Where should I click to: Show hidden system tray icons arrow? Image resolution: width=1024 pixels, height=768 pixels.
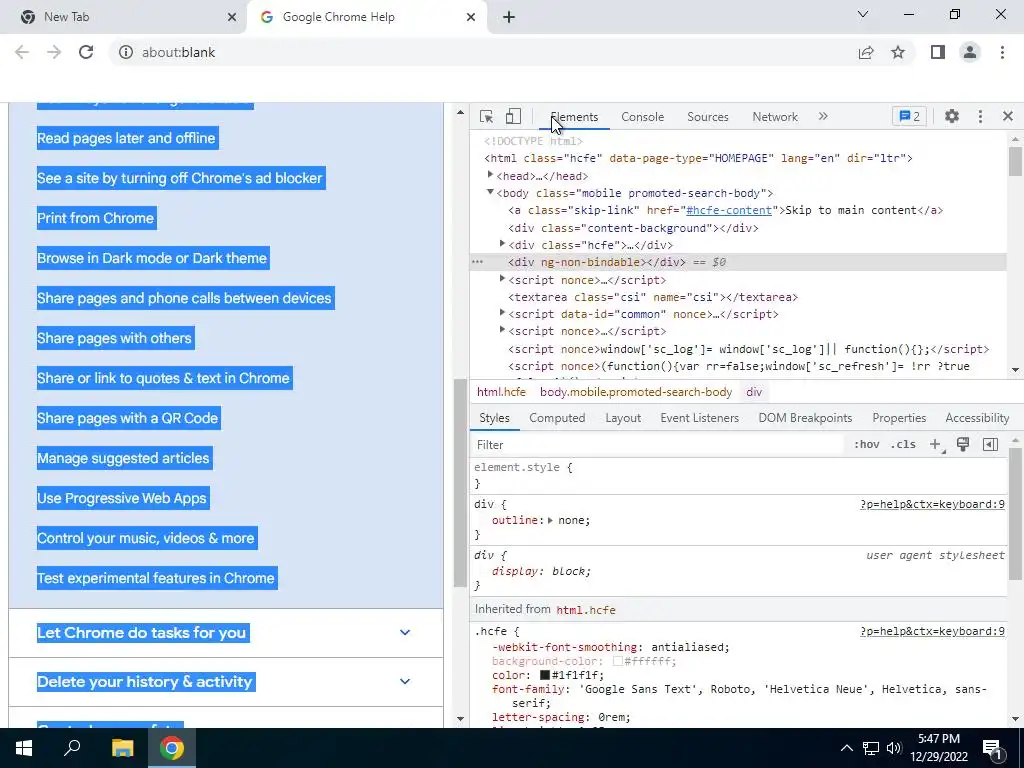[x=846, y=748]
